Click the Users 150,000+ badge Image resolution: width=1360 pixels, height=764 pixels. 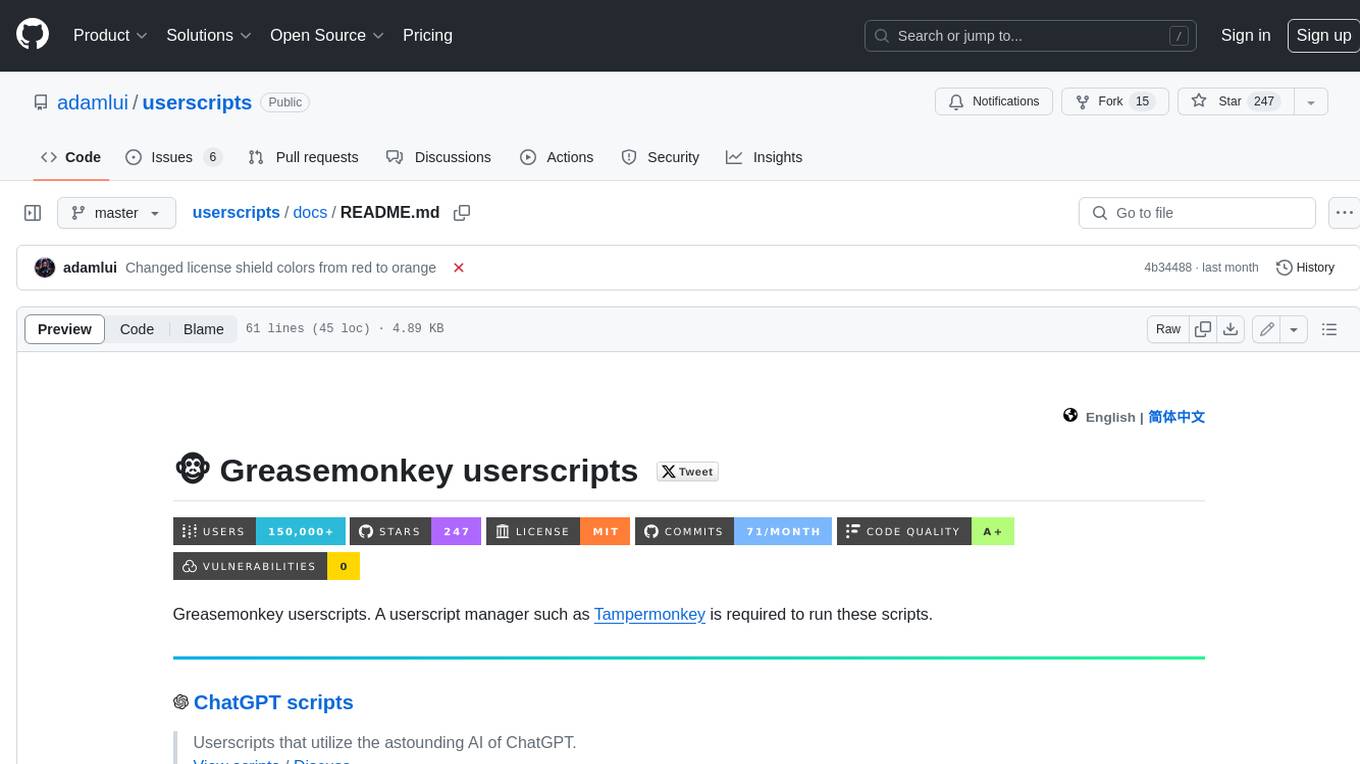[x=259, y=531]
